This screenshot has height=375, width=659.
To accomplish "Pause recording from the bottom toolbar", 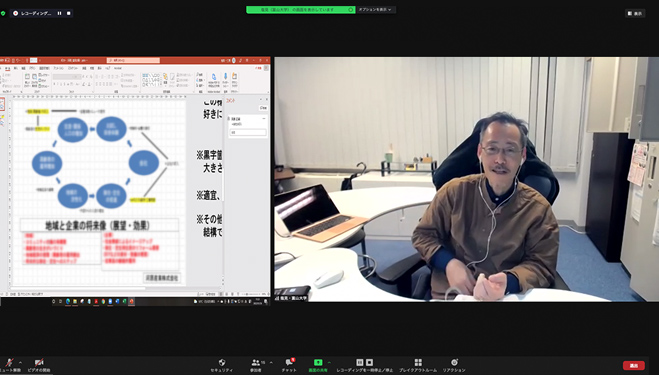I will (x=360, y=362).
